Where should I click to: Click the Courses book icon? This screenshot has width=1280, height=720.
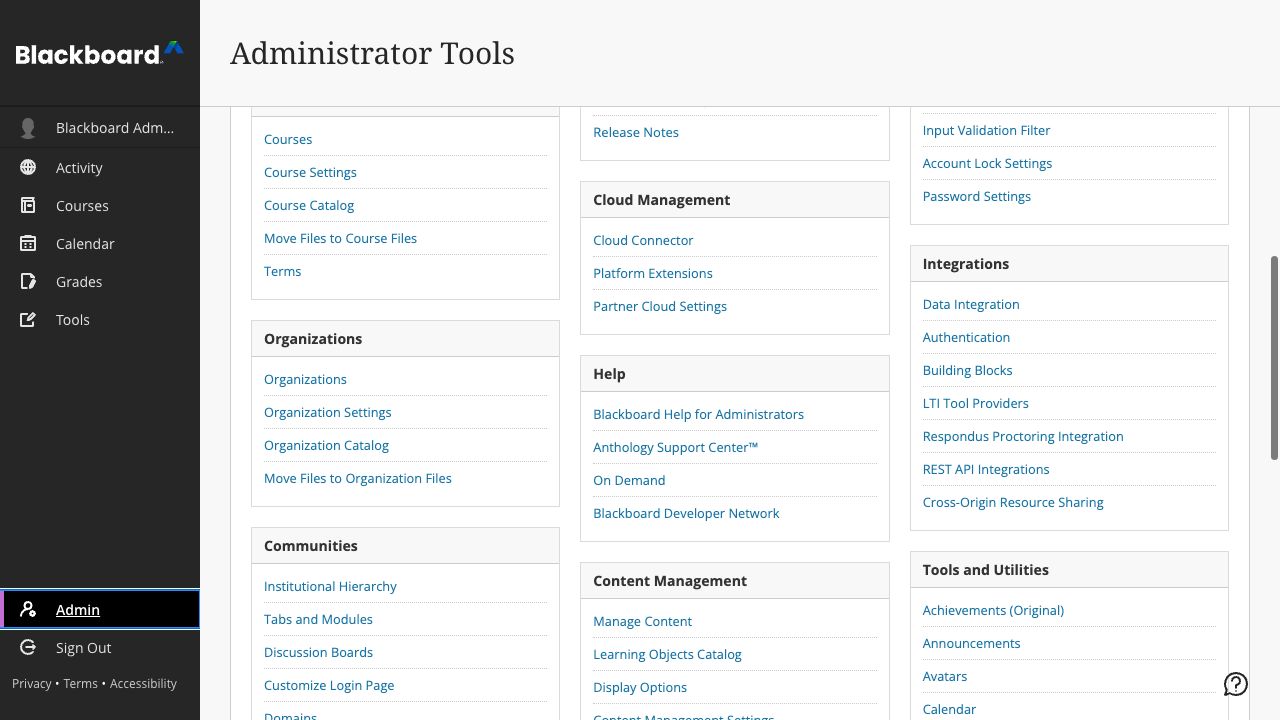[x=28, y=205]
